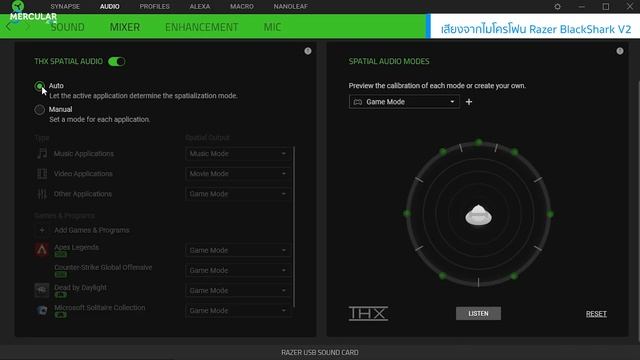Select the left side speaker dot
Screen dimensions: 640x360
(407, 213)
